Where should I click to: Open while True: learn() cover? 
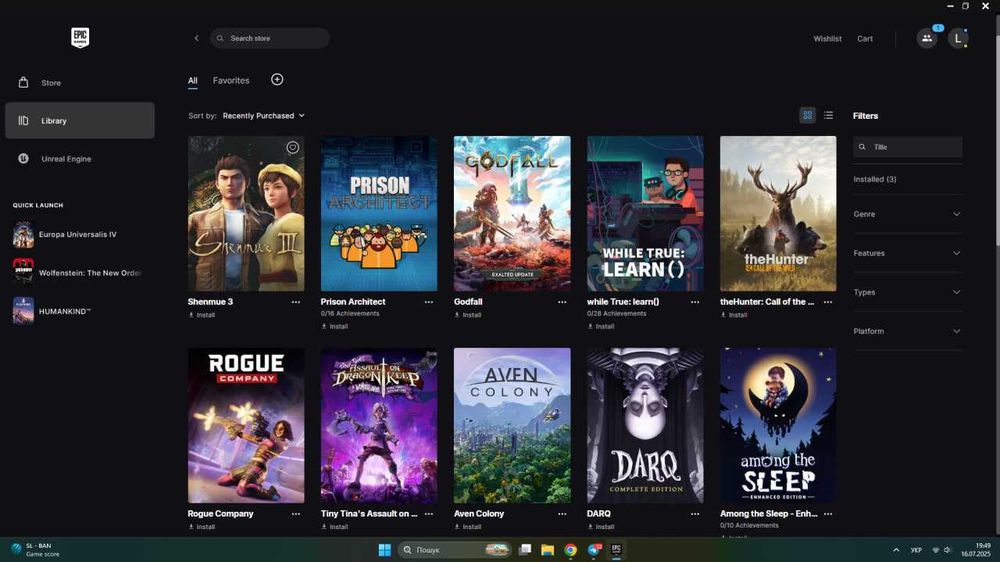tap(645, 214)
